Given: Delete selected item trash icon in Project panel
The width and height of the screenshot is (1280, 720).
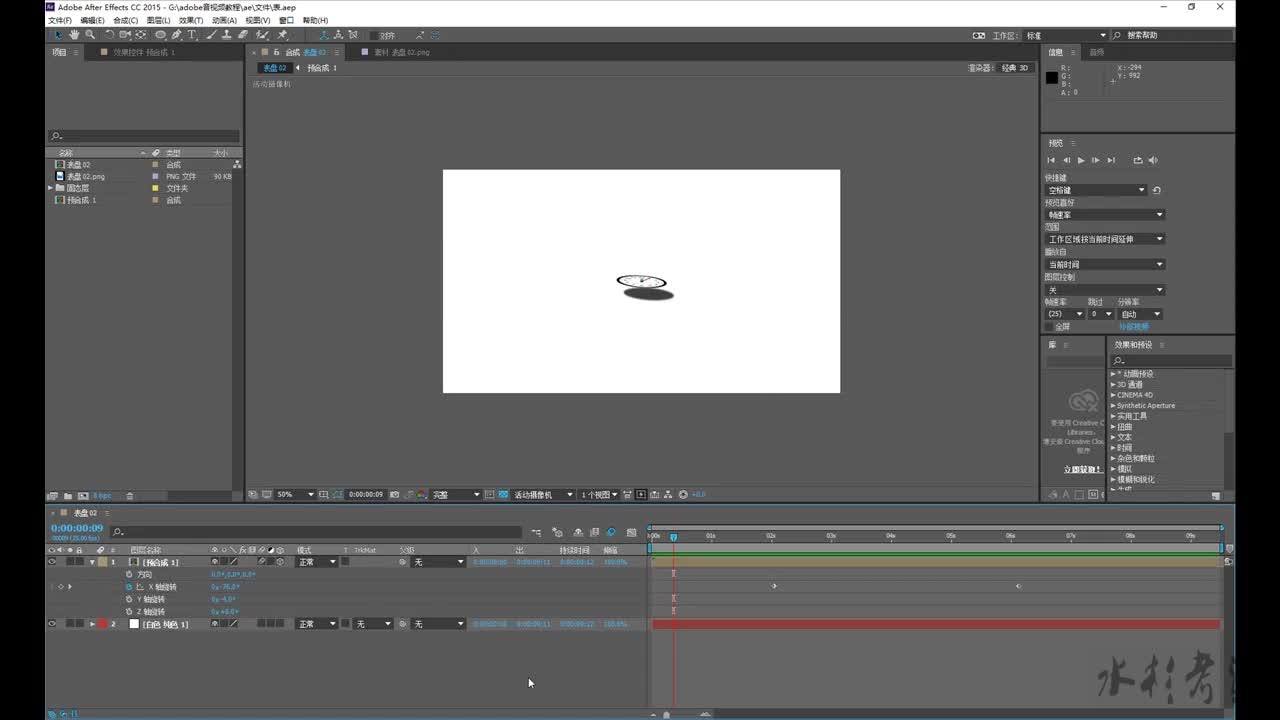Looking at the screenshot, I should click(x=129, y=496).
